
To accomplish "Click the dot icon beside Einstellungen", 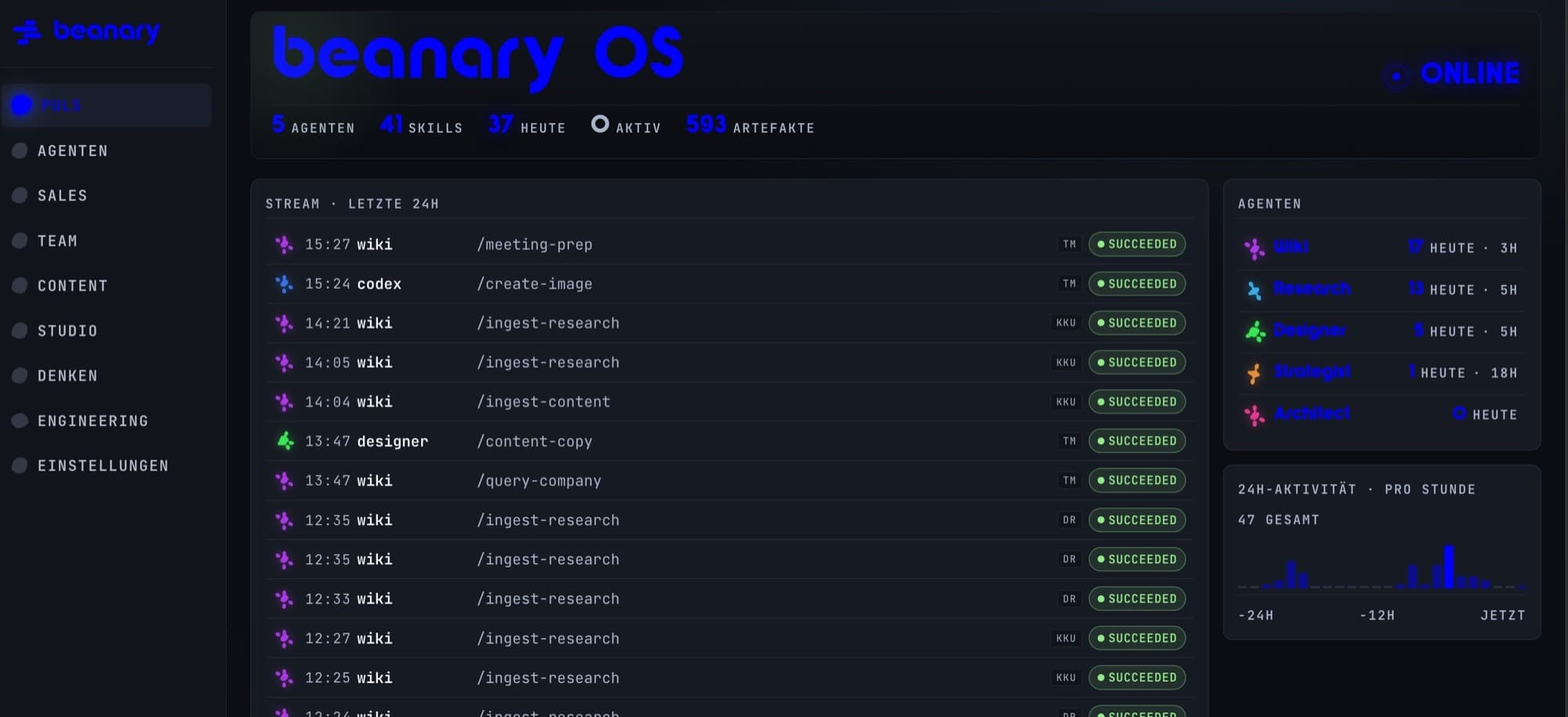I will [x=20, y=465].
